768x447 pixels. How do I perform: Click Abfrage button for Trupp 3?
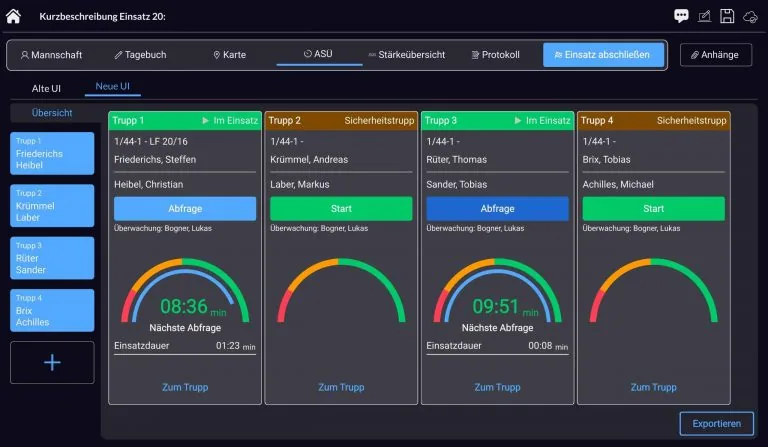(x=497, y=209)
